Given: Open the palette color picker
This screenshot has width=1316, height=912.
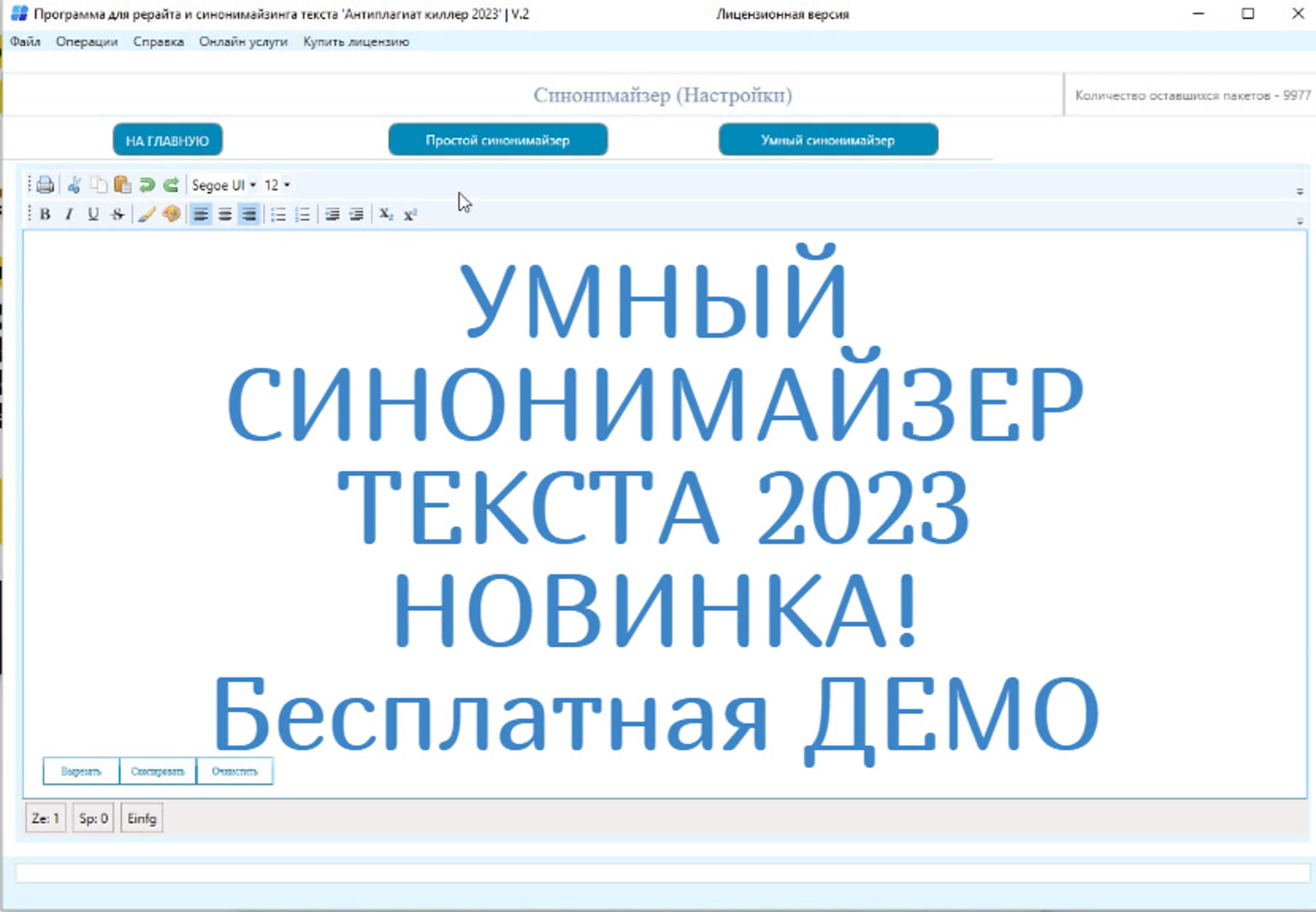Looking at the screenshot, I should click(171, 214).
